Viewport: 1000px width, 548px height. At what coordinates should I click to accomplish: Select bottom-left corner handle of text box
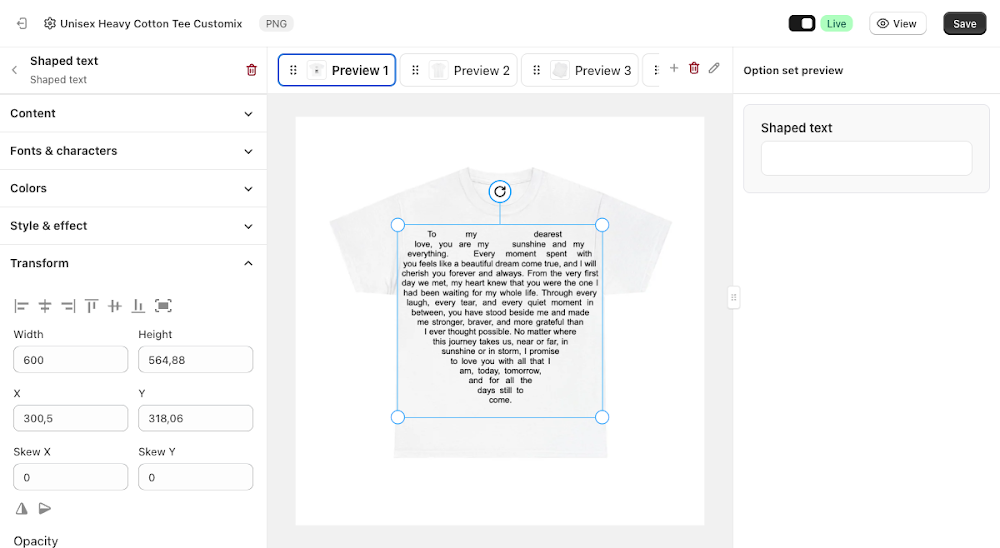[x=398, y=417]
